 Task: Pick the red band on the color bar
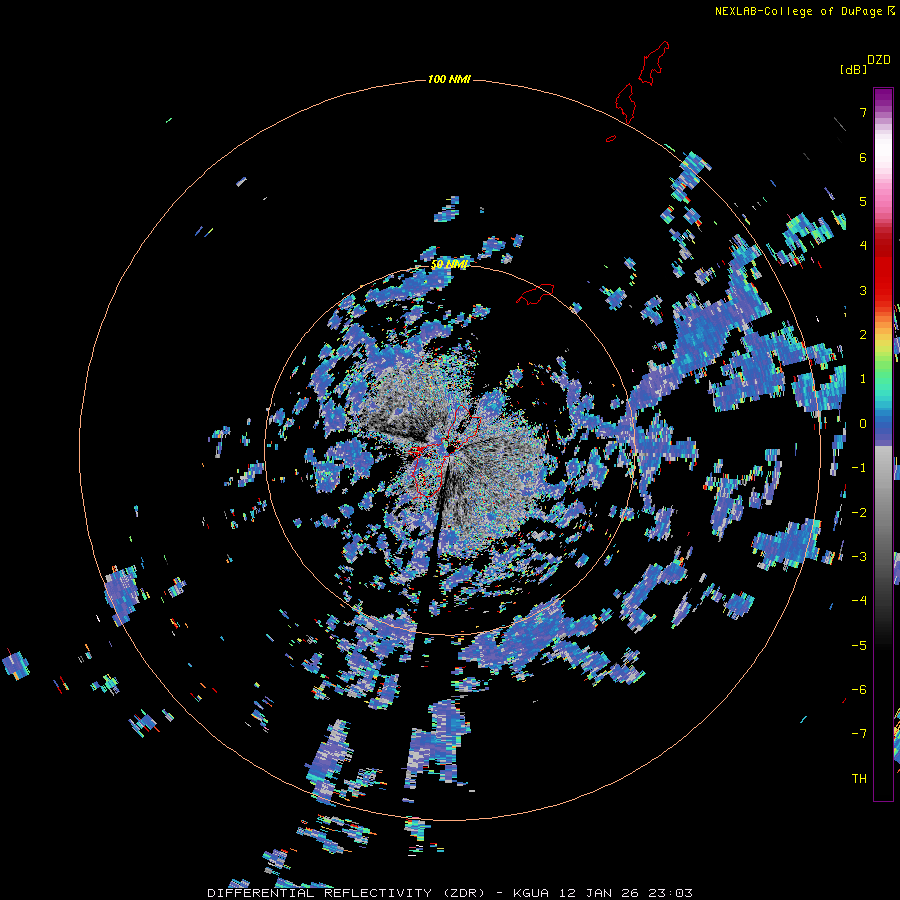[883, 270]
